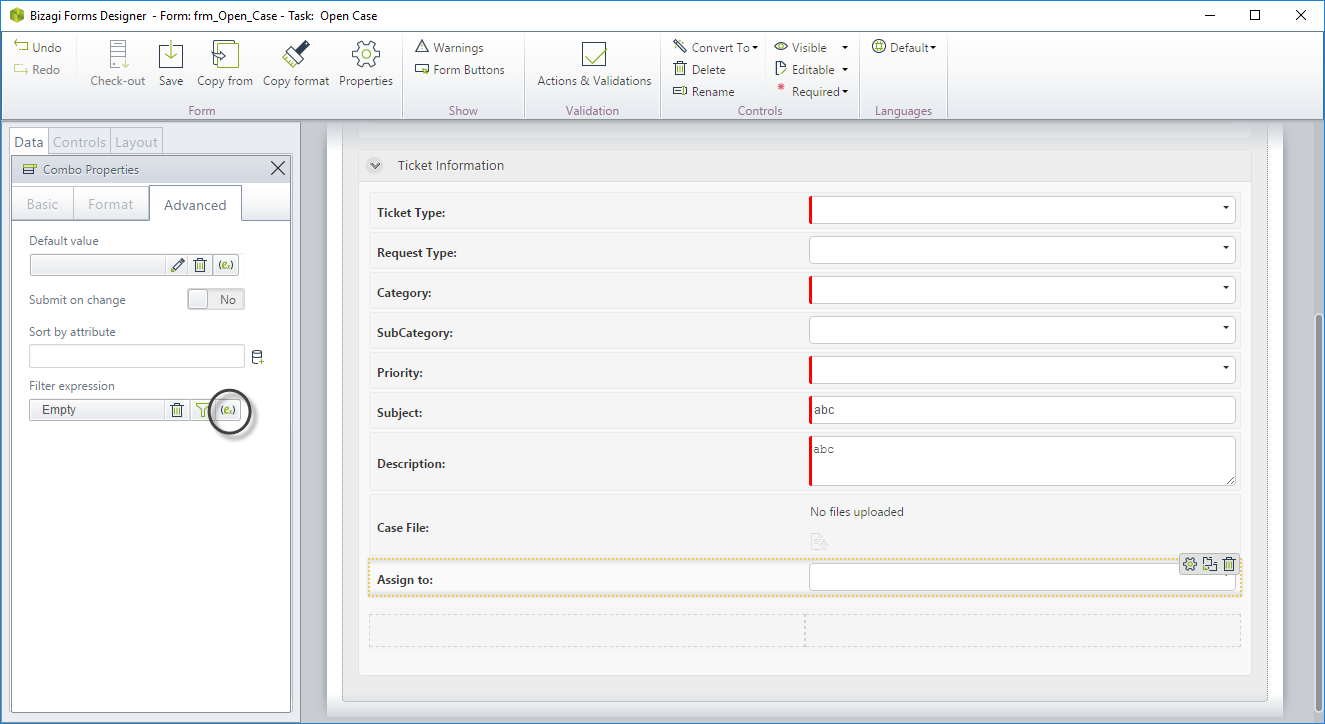Viewport: 1325px width, 724px height.
Task: Click the Description text area
Action: pos(1022,461)
